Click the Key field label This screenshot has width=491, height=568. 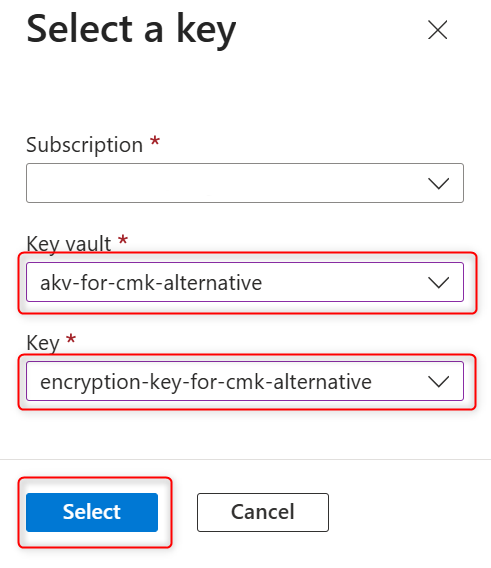click(43, 343)
